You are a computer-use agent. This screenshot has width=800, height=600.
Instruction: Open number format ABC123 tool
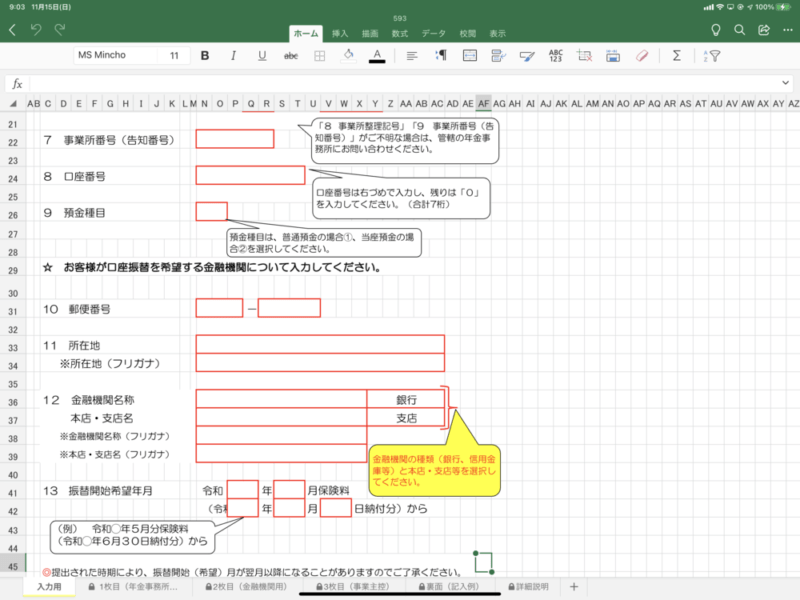tap(556, 56)
